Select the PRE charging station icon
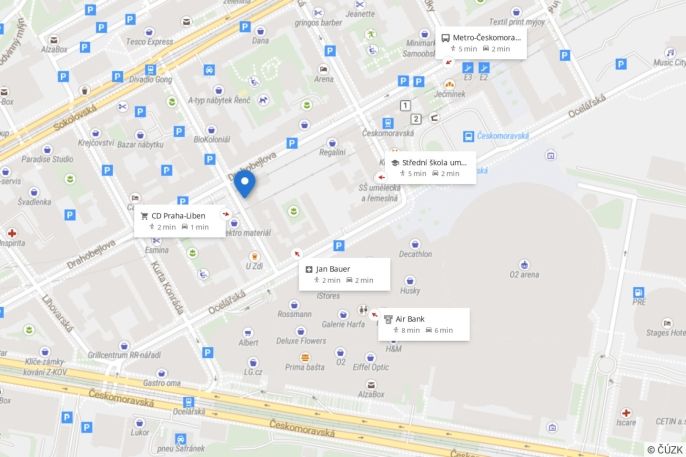 click(x=638, y=292)
